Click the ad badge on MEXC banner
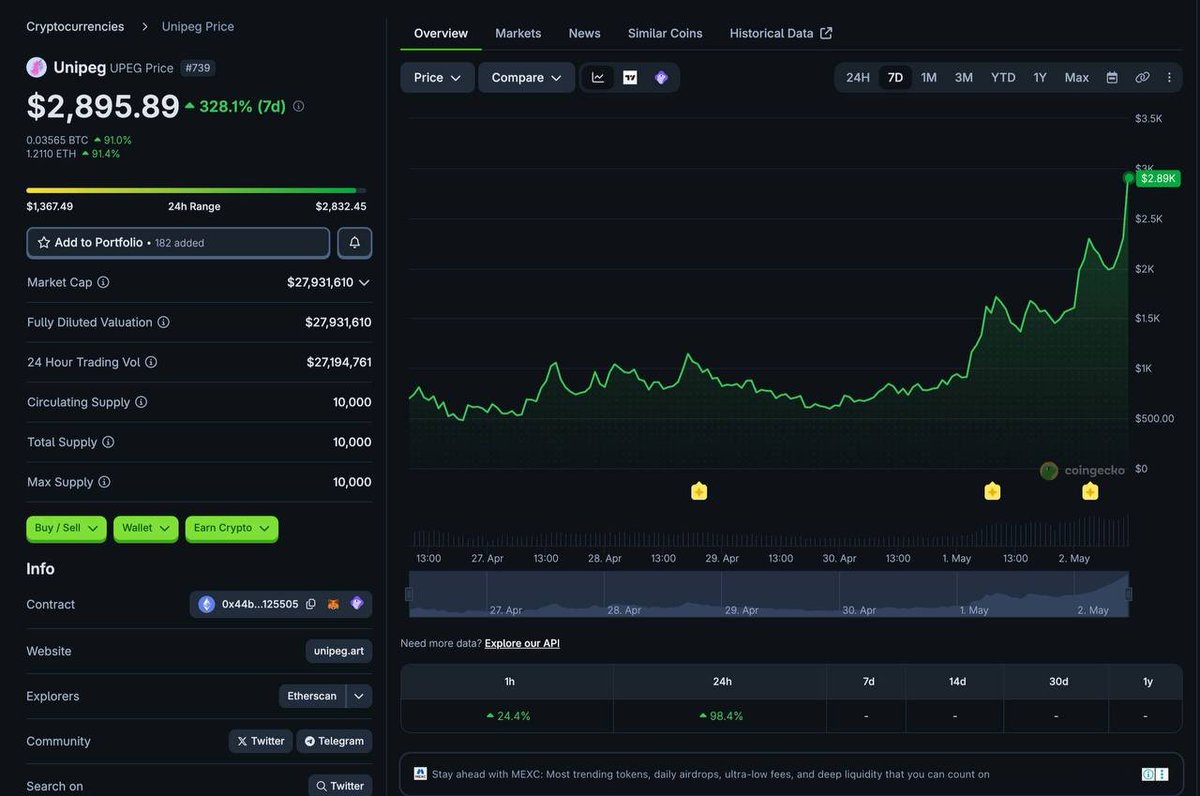Image resolution: width=1200 pixels, height=796 pixels. [x=1154, y=774]
